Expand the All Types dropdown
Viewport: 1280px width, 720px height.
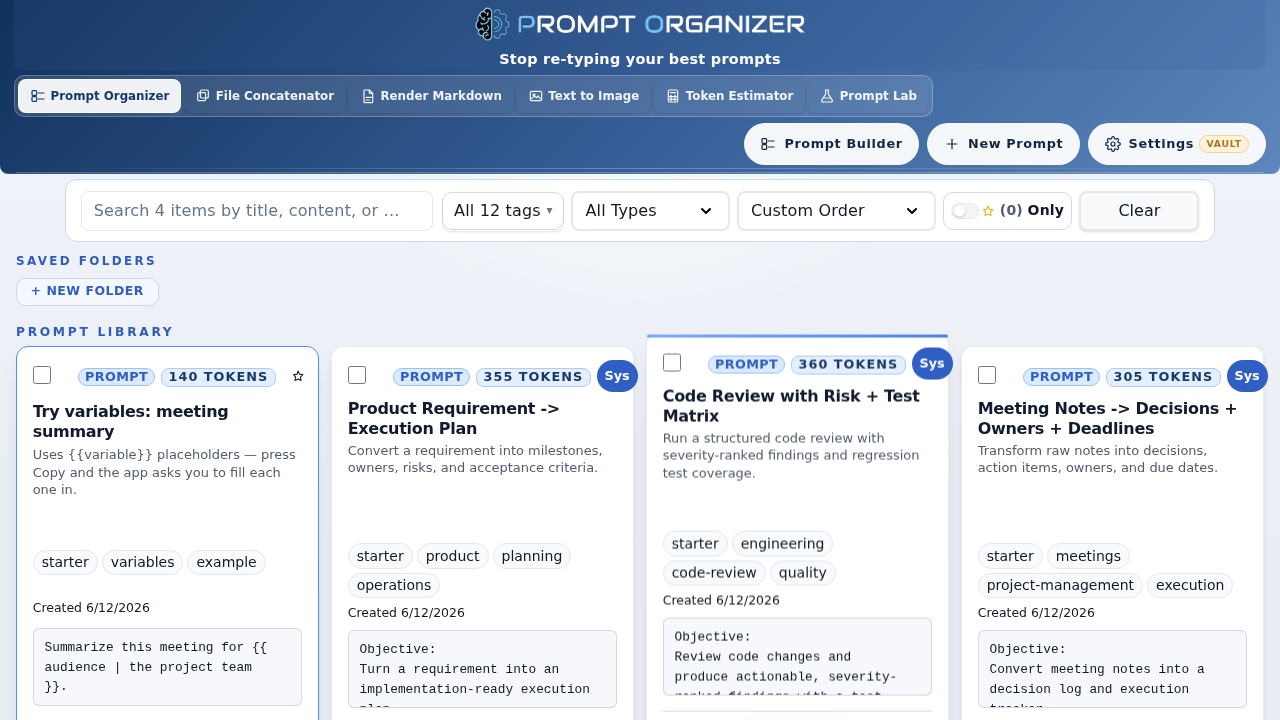(x=650, y=211)
